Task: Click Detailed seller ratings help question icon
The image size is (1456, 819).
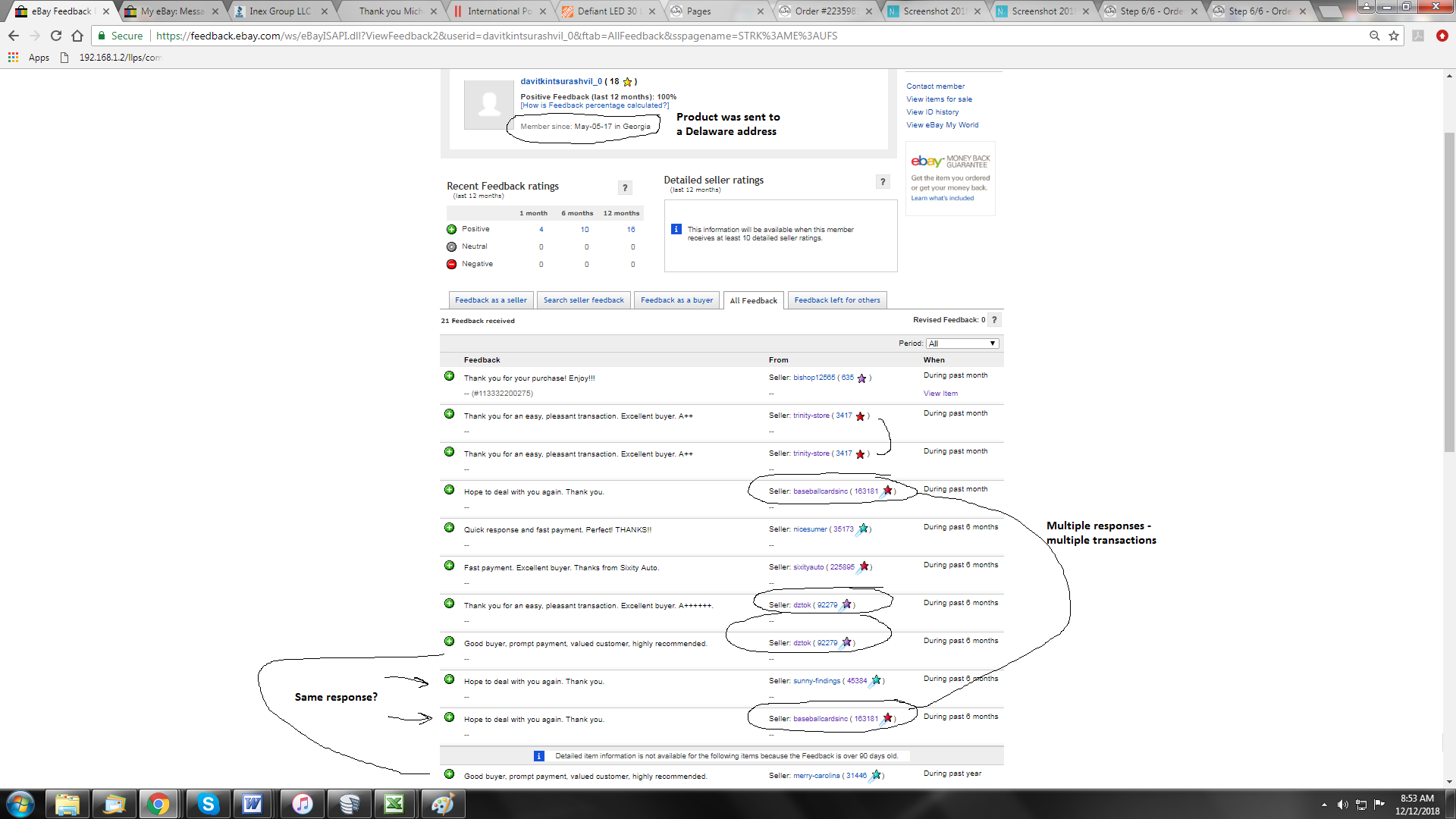Action: click(883, 182)
